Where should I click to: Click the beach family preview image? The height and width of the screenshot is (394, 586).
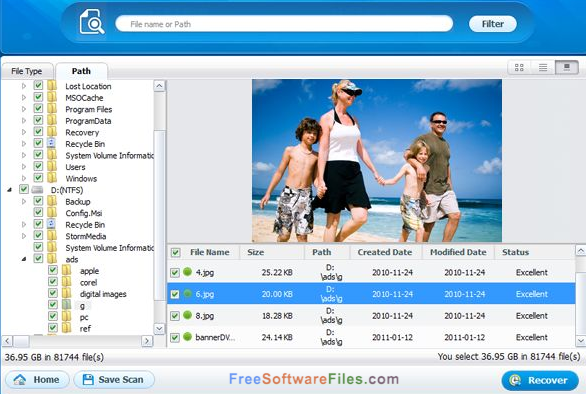point(377,161)
